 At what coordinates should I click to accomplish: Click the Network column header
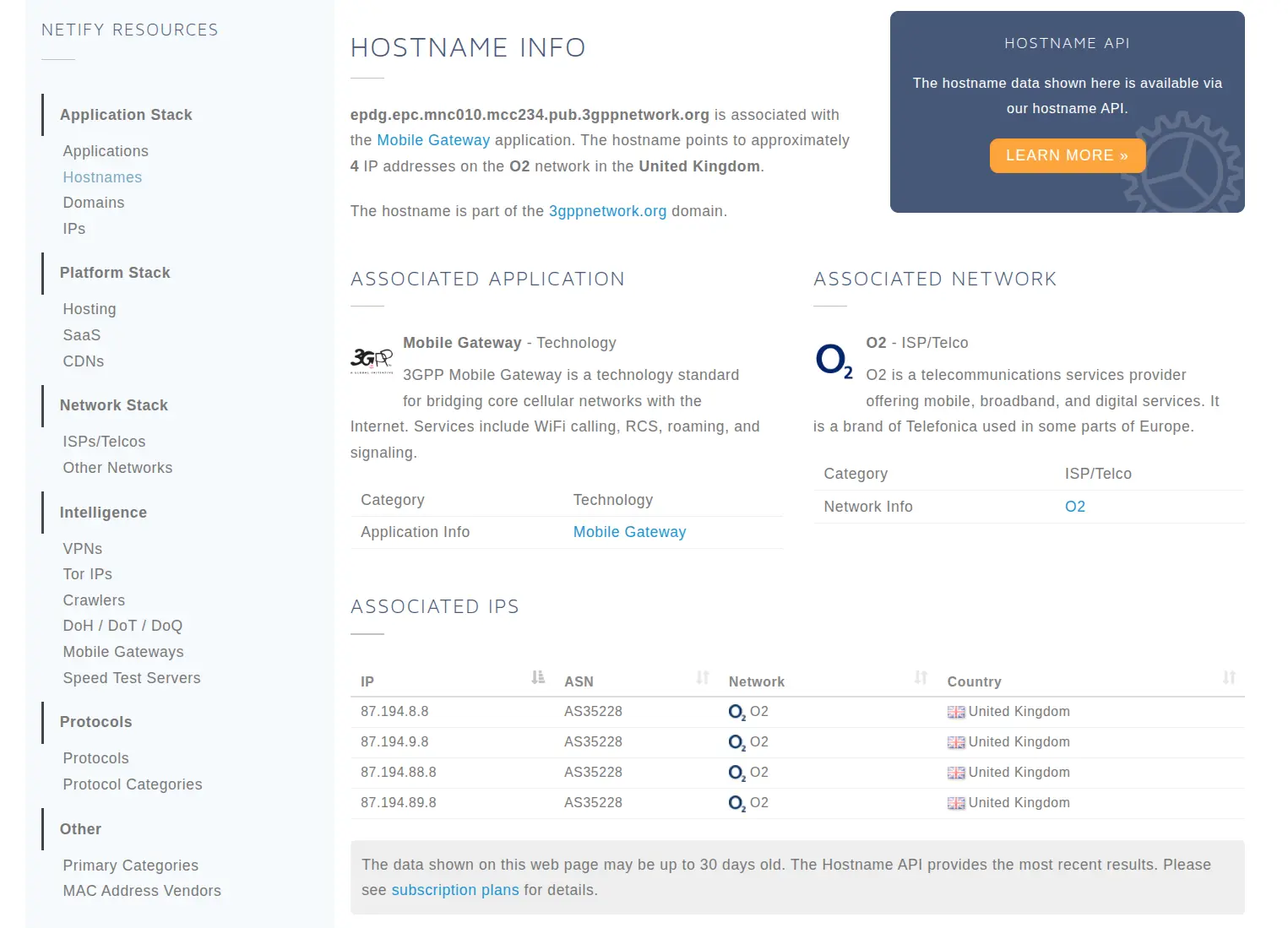(x=757, y=681)
